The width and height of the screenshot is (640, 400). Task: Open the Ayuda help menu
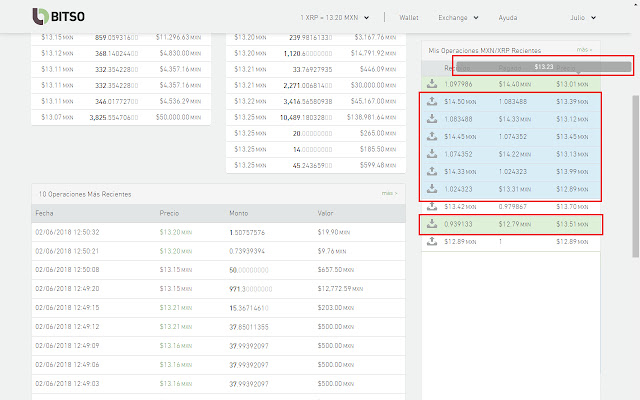click(508, 18)
